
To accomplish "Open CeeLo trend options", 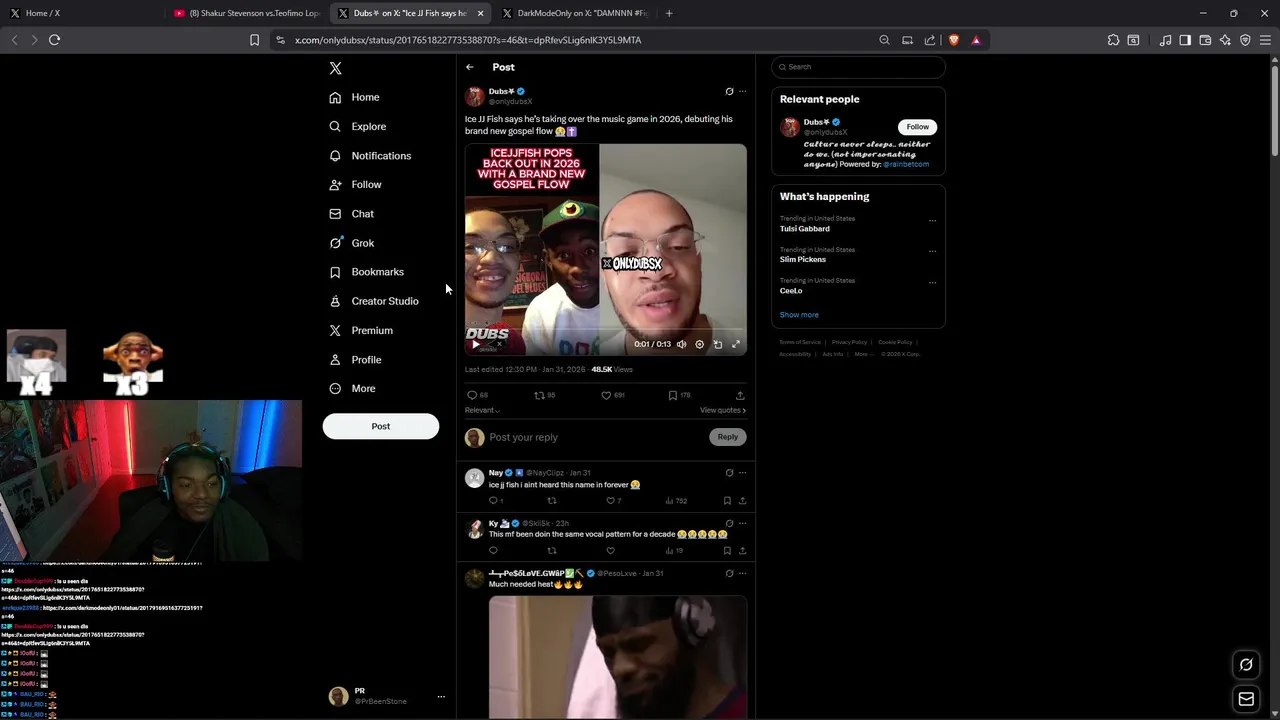I will pos(932,283).
